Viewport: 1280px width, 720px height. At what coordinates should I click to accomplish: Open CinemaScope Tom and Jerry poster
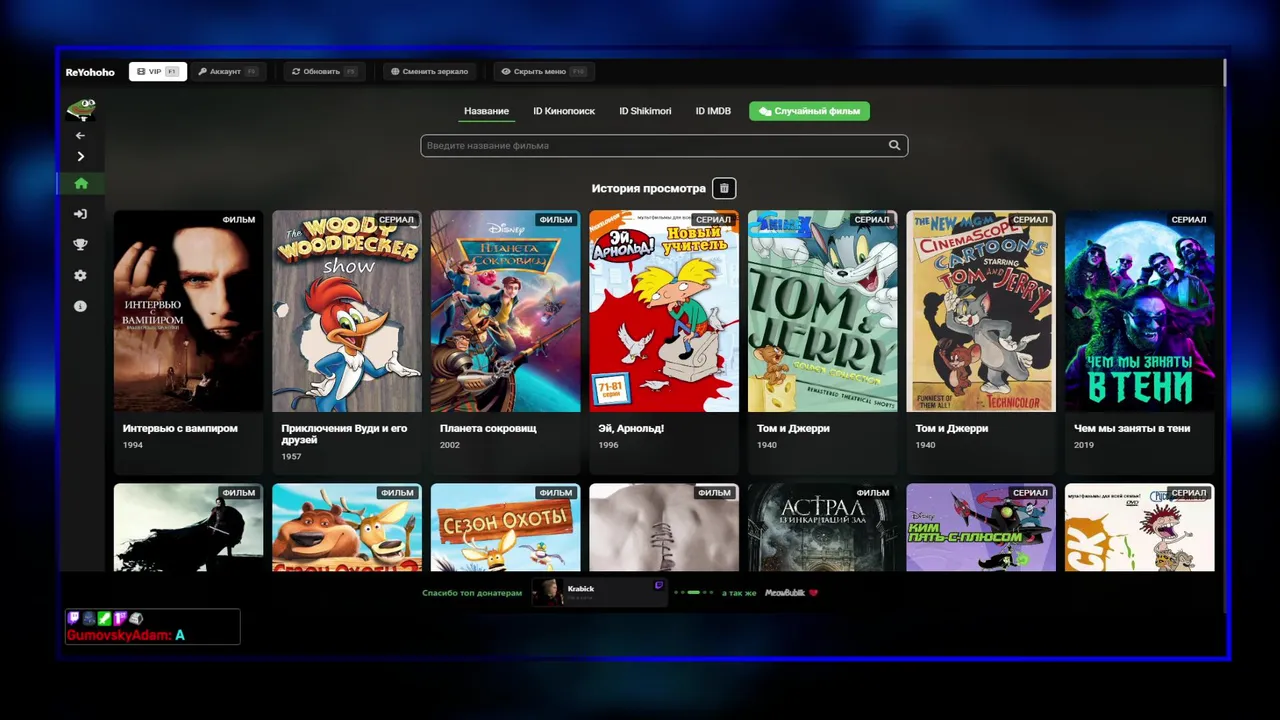(981, 311)
